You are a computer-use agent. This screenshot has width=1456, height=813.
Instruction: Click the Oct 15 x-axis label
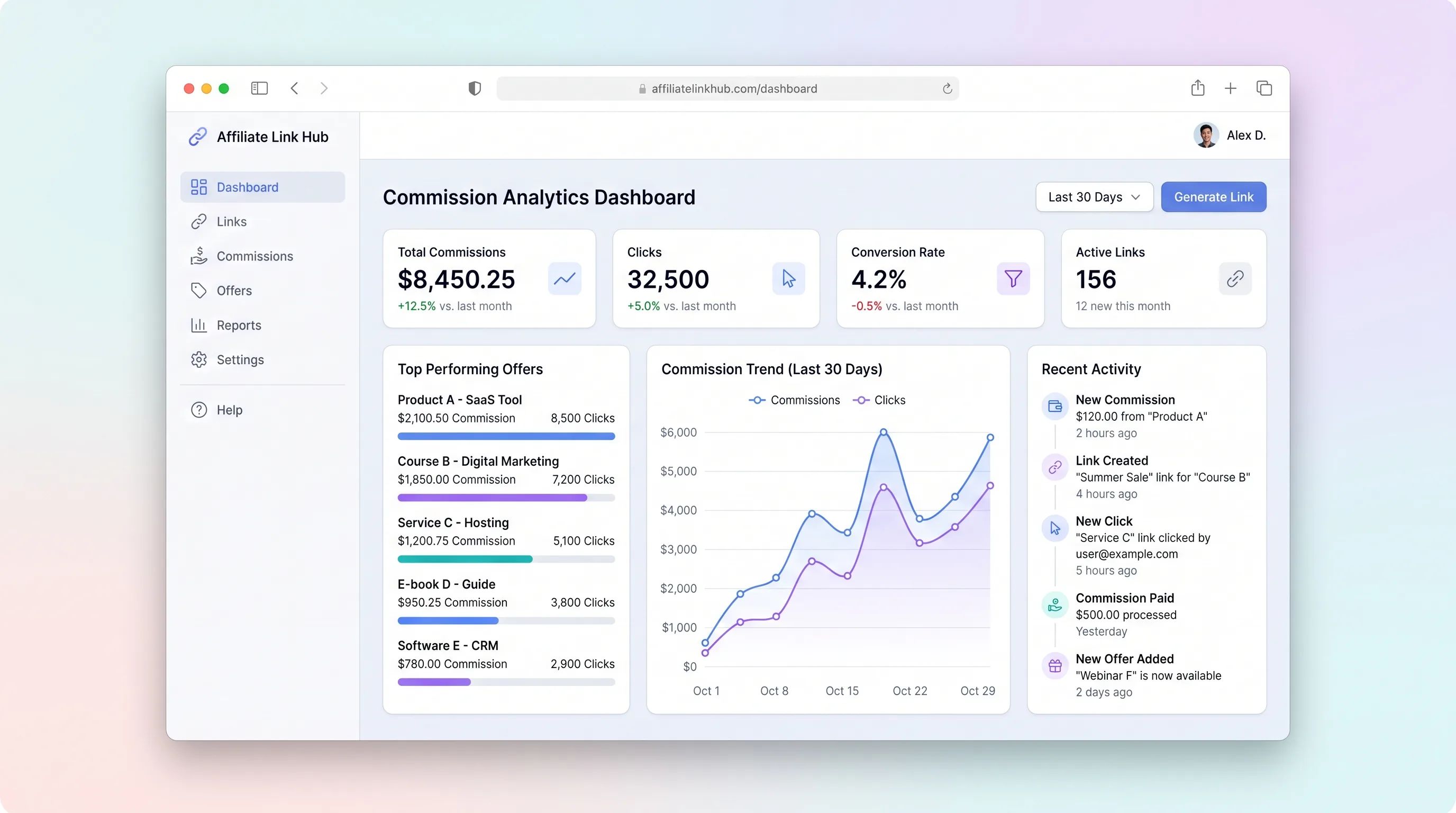tap(842, 691)
